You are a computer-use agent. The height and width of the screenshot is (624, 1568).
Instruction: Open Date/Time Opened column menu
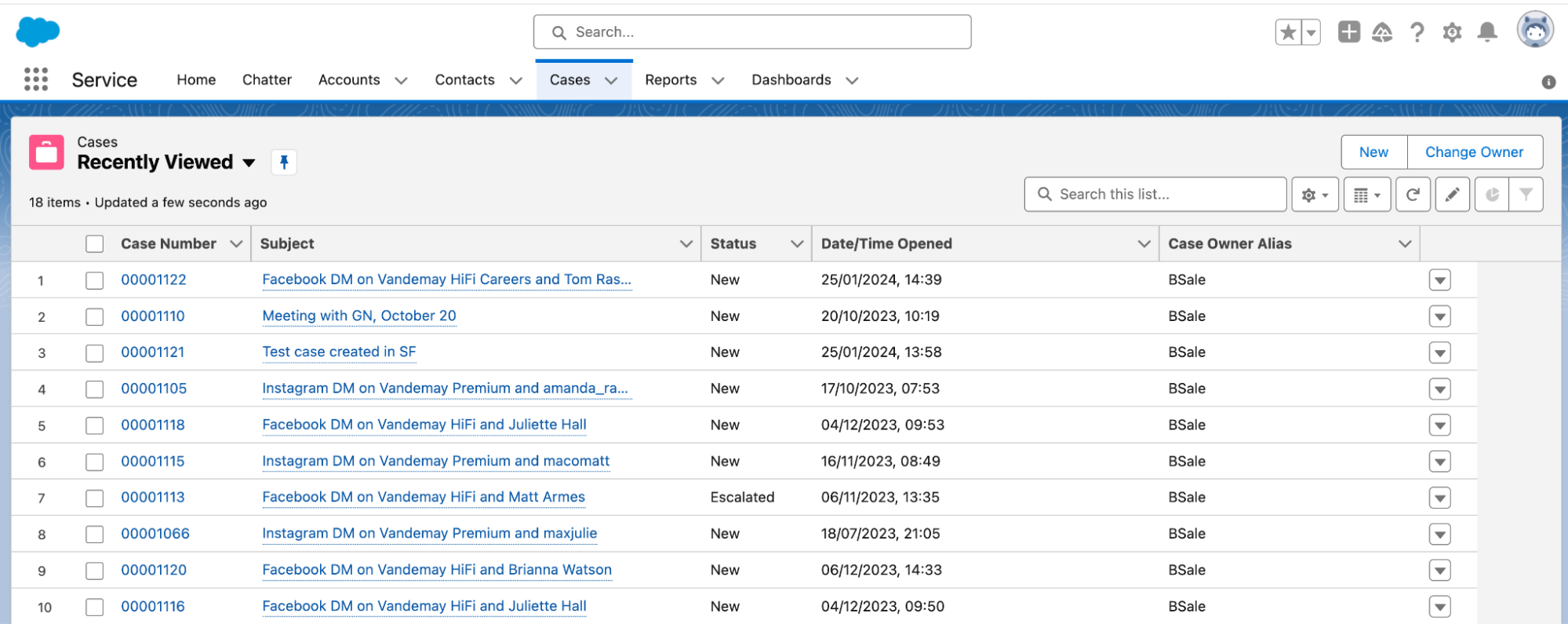[1144, 244]
